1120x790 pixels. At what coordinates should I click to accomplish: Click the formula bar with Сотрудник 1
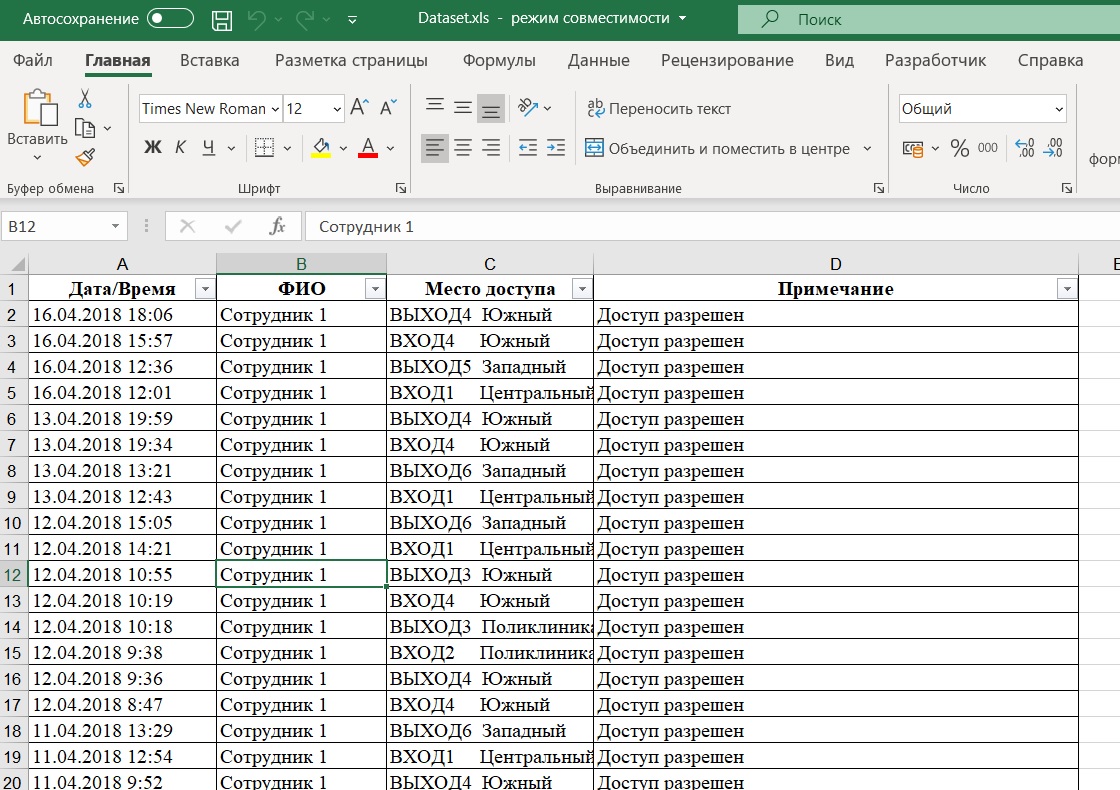pyautogui.click(x=711, y=226)
